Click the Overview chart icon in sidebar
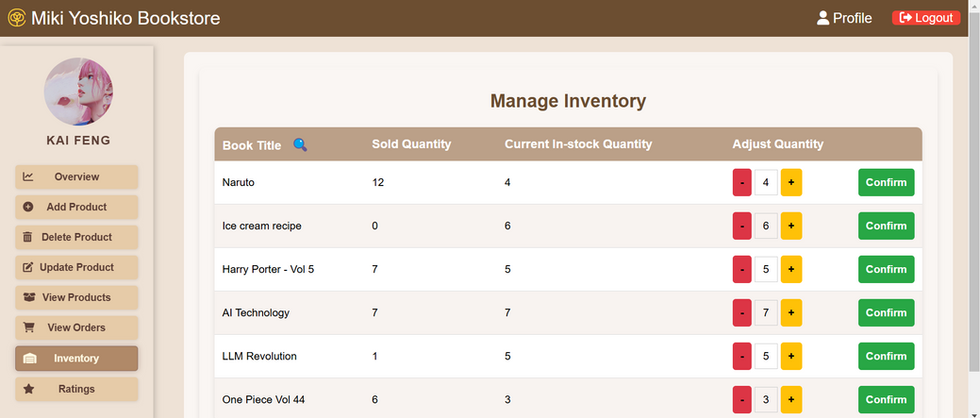The width and height of the screenshot is (980, 418). (28, 177)
